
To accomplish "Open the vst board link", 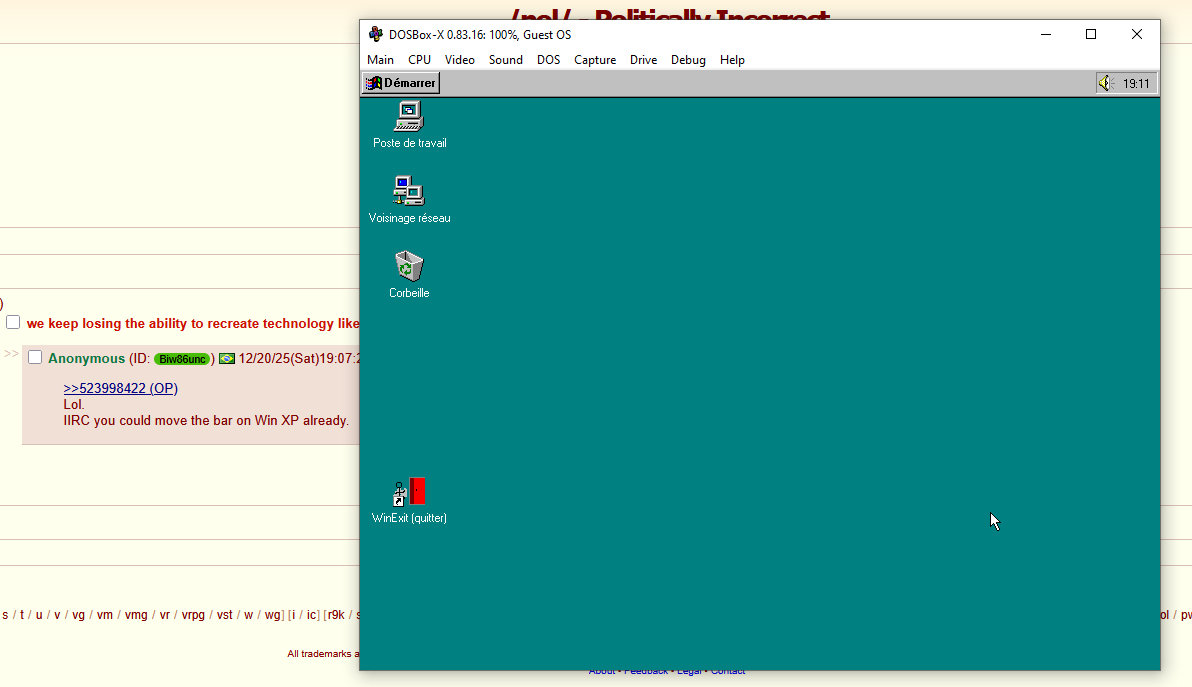I will 224,615.
